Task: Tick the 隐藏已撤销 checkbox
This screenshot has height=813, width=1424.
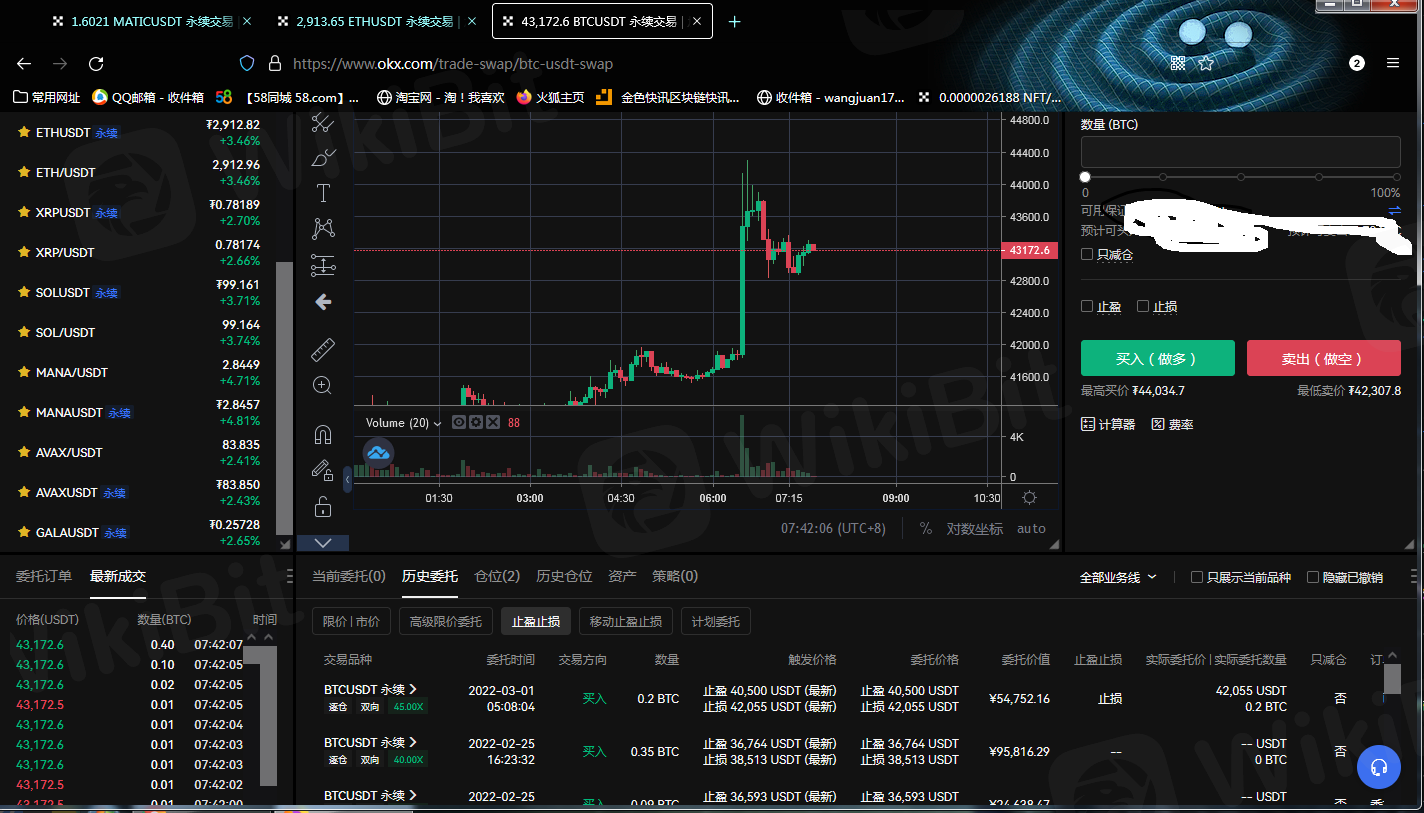Action: 1313,577
